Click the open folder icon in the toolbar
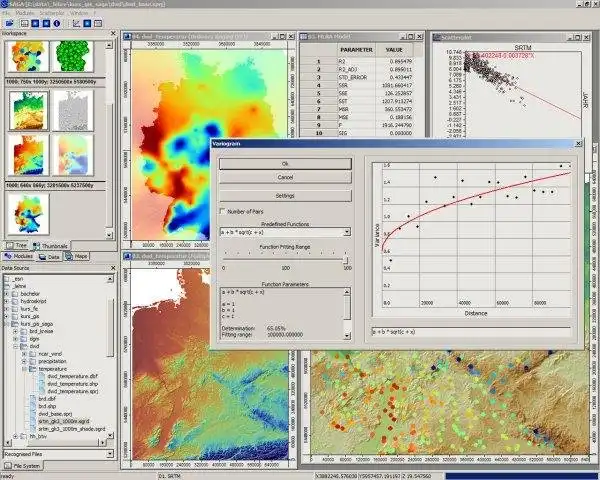This screenshot has height=480, width=600. (8, 23)
